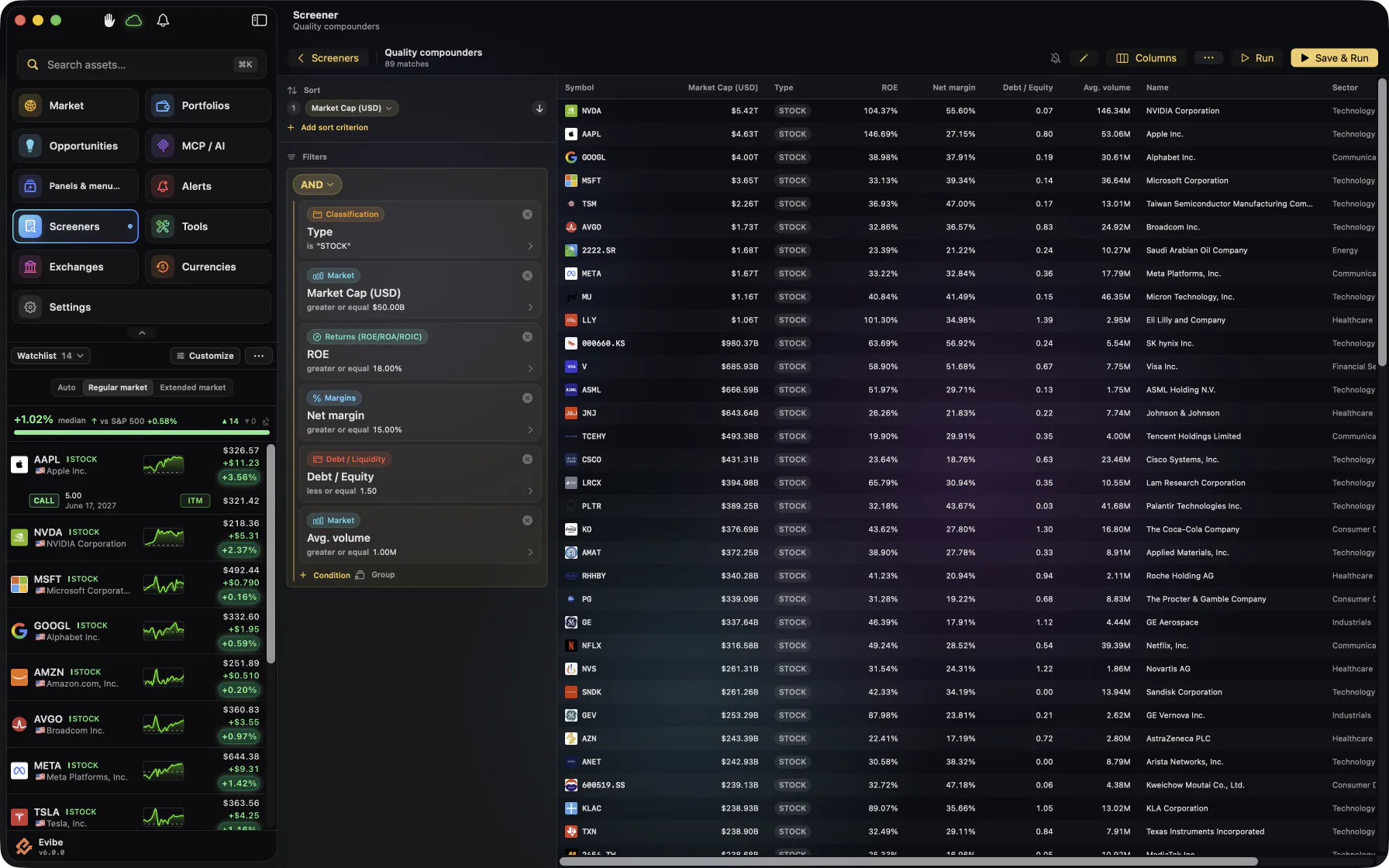
Task: Add a new filter Condition
Action: (x=325, y=575)
